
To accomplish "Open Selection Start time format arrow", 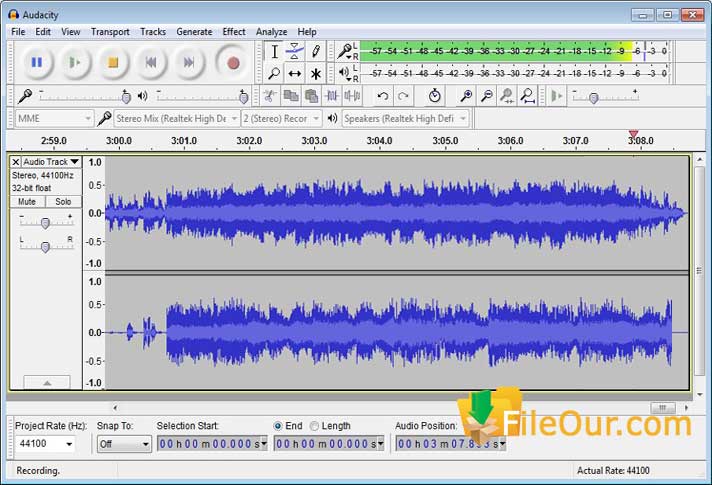I will pyautogui.click(x=264, y=444).
